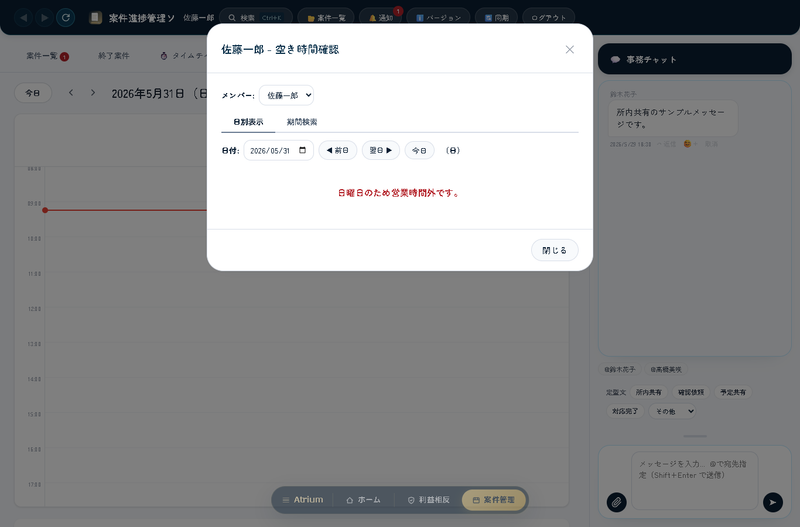The height and width of the screenshot is (527, 800).
Task: Select the 日別表示 tab
Action: coord(248,122)
